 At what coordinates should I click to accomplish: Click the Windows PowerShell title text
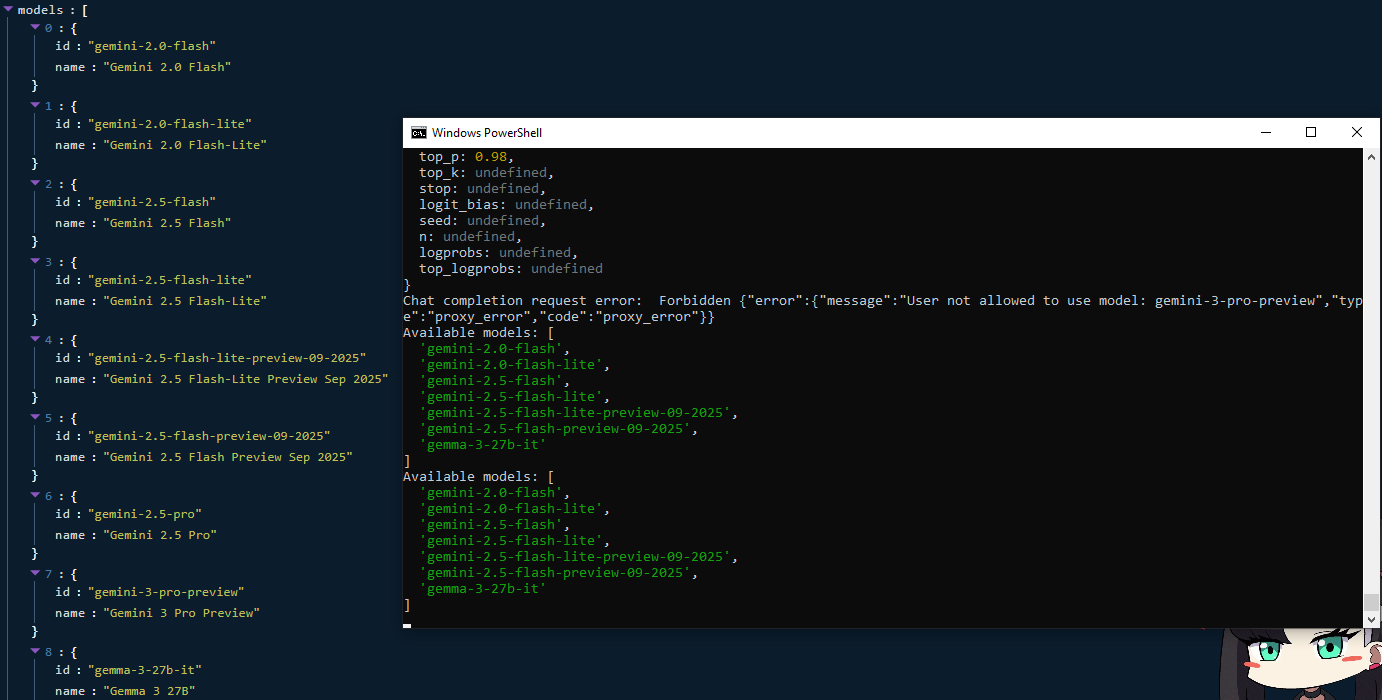click(487, 133)
